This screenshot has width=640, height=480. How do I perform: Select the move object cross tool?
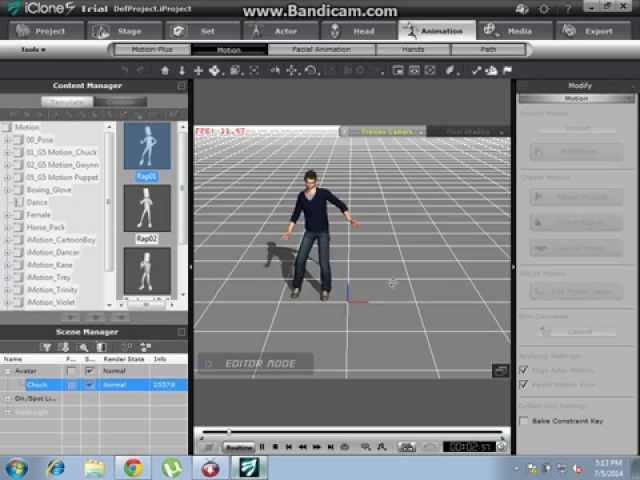[x=198, y=71]
